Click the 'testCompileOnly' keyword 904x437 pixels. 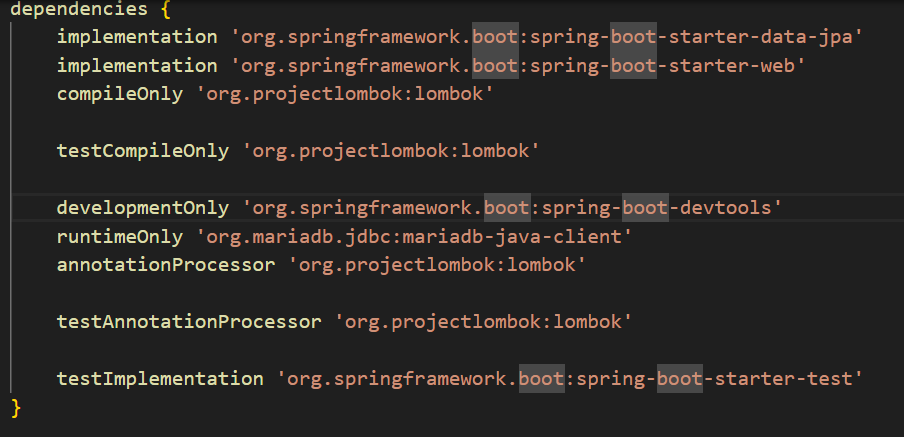click(x=143, y=151)
